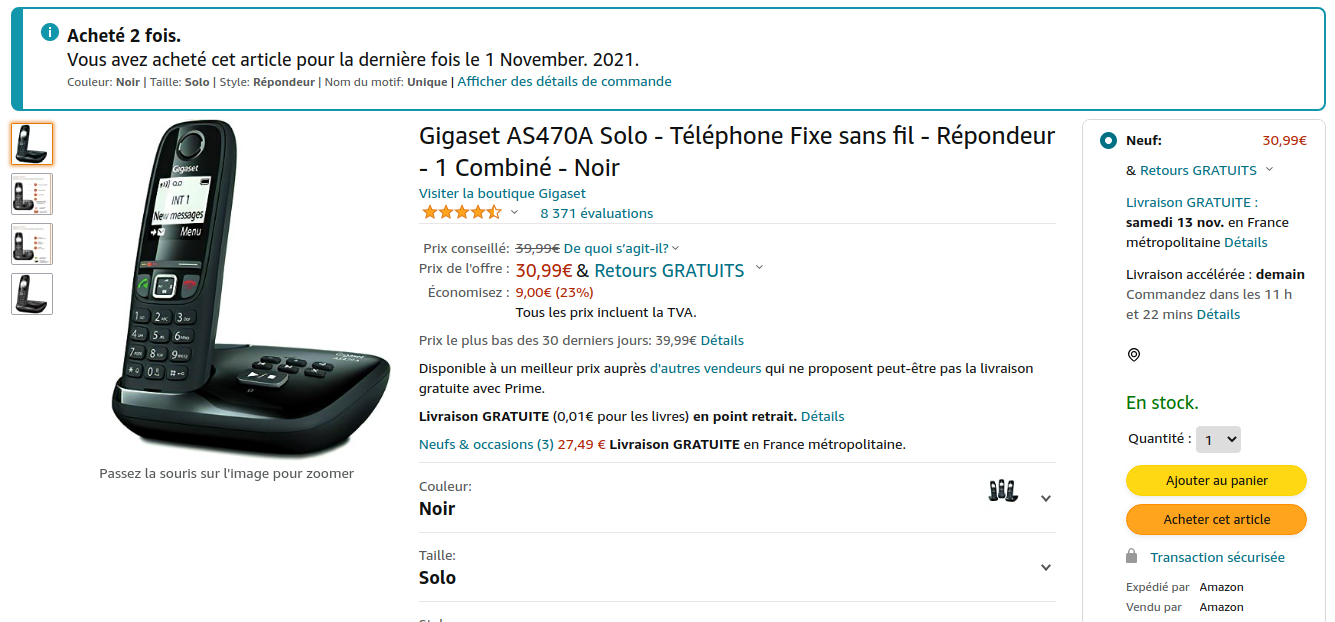
Task: Select the first product thumbnail
Action: coord(32,144)
